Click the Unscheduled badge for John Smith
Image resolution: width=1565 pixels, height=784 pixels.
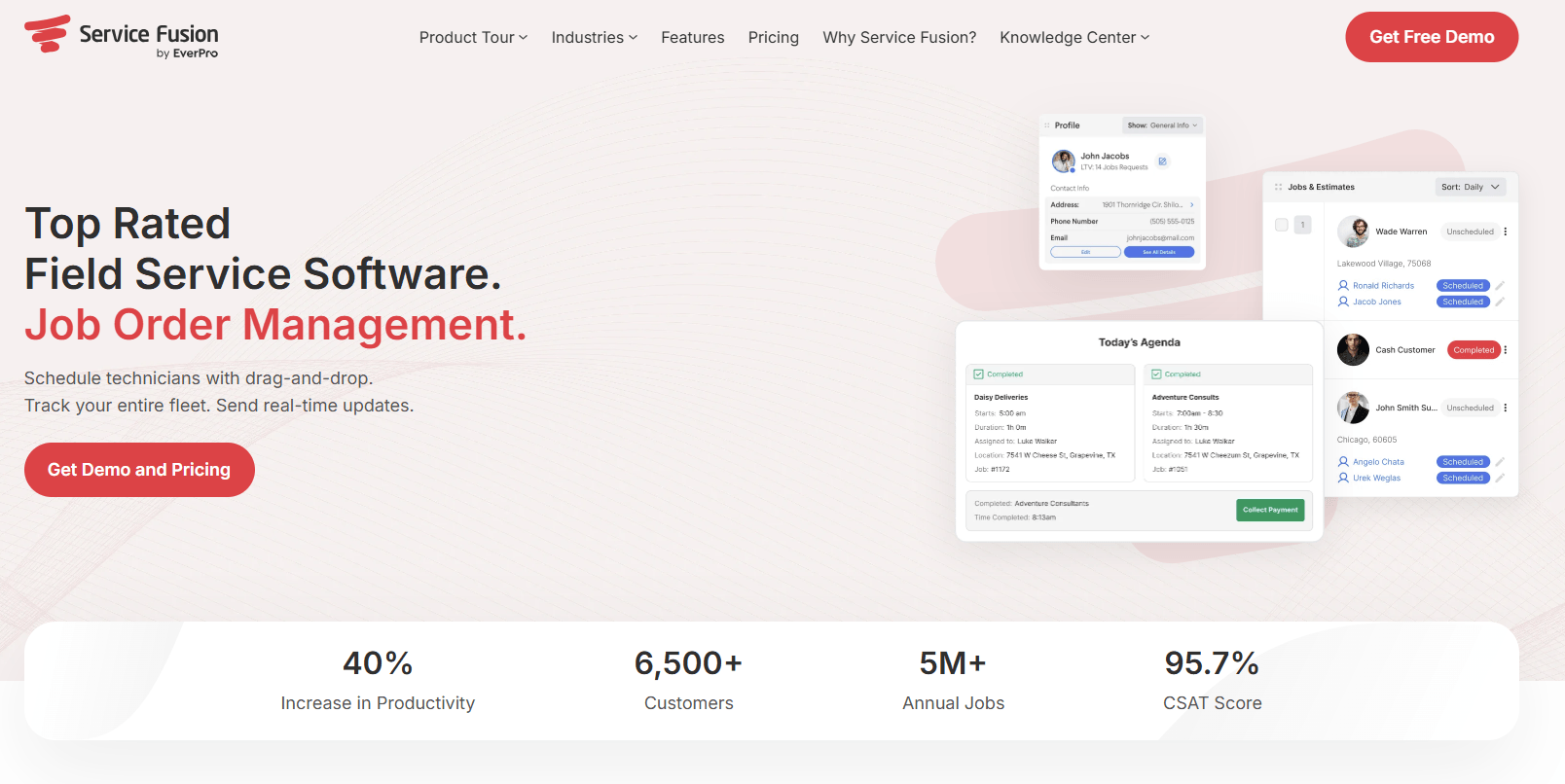coord(1470,408)
